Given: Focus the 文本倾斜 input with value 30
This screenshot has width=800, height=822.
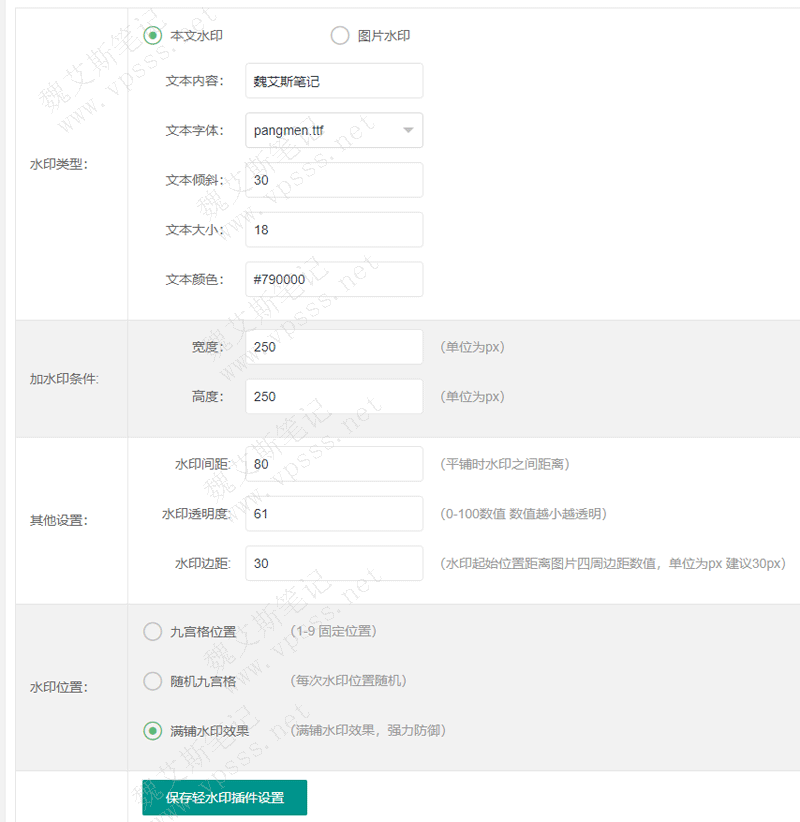Looking at the screenshot, I should click(x=334, y=180).
